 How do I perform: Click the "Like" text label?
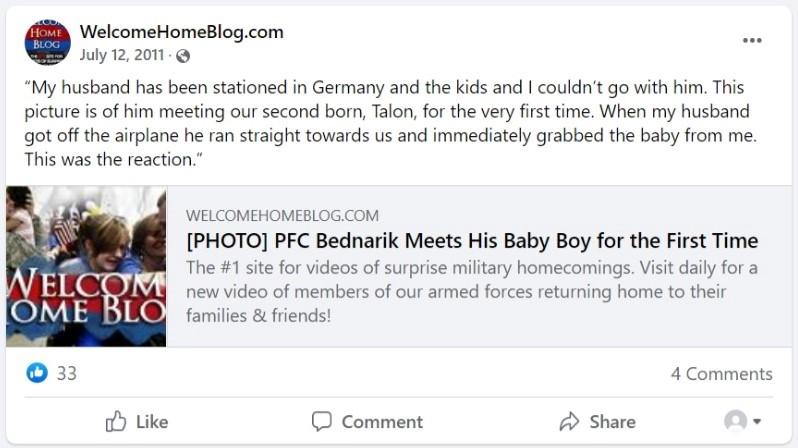(x=152, y=421)
